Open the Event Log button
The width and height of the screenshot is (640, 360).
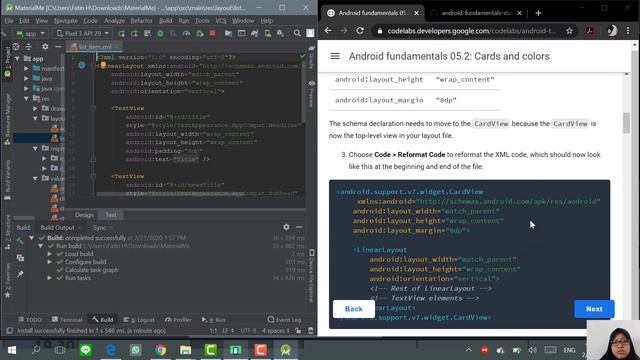coord(284,320)
